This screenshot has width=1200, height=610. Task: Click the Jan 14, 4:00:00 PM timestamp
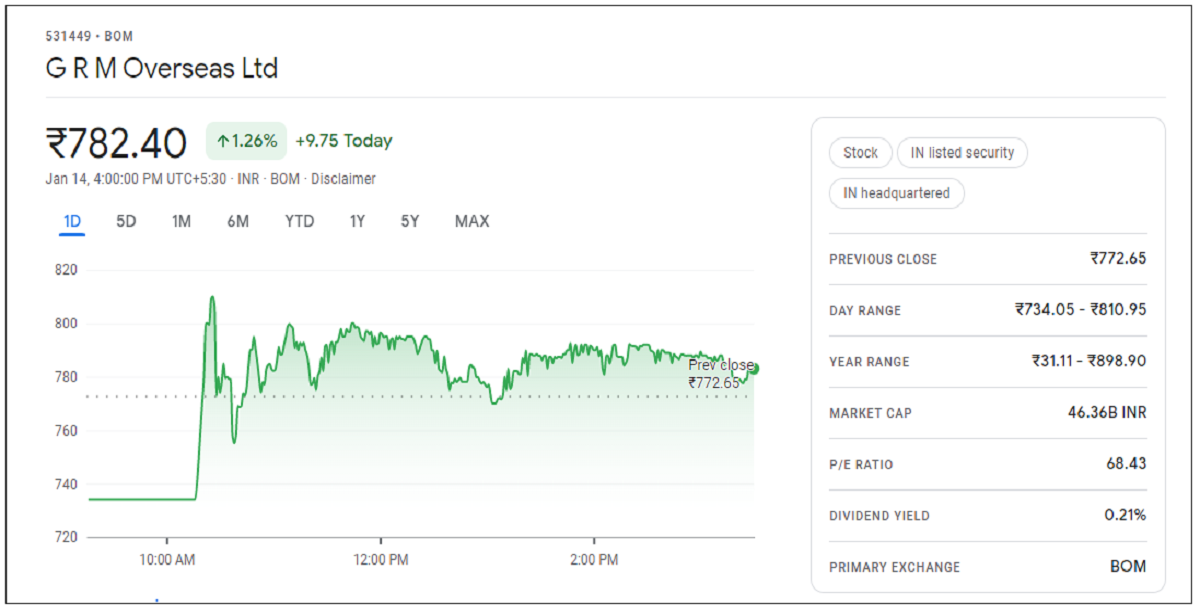(137, 179)
